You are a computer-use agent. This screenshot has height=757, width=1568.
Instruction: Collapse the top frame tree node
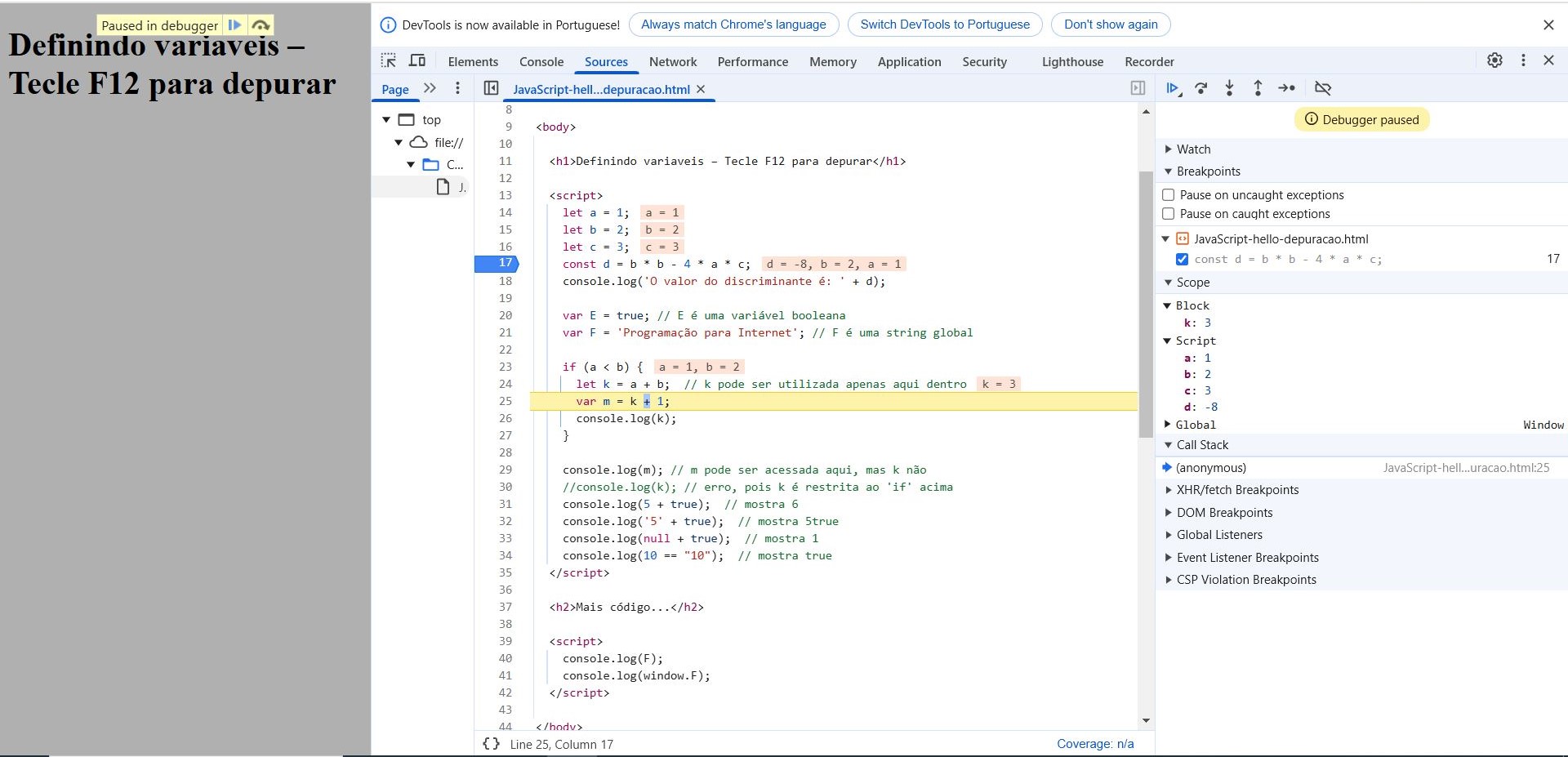click(386, 120)
